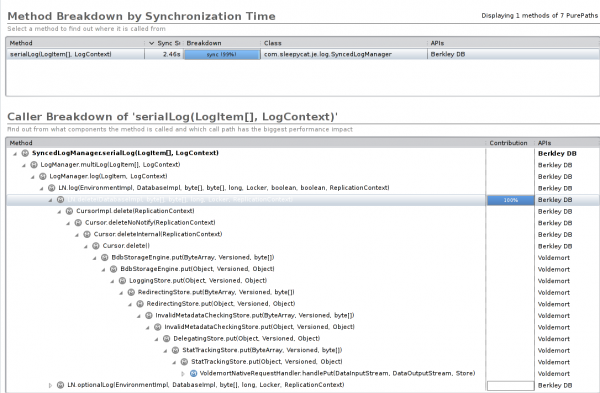
Task: Click the method icon beside Cursor.delete()
Action: click(96, 246)
